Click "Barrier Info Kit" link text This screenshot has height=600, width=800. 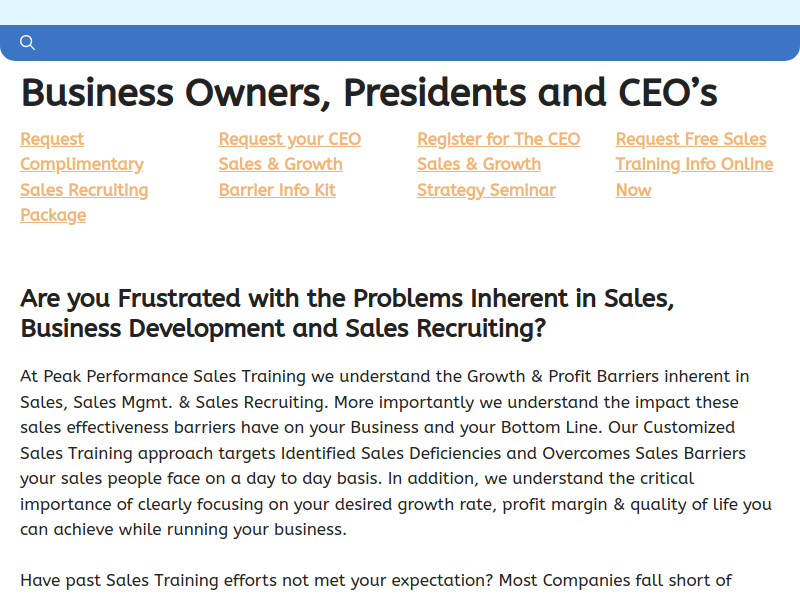pyautogui.click(x=277, y=190)
